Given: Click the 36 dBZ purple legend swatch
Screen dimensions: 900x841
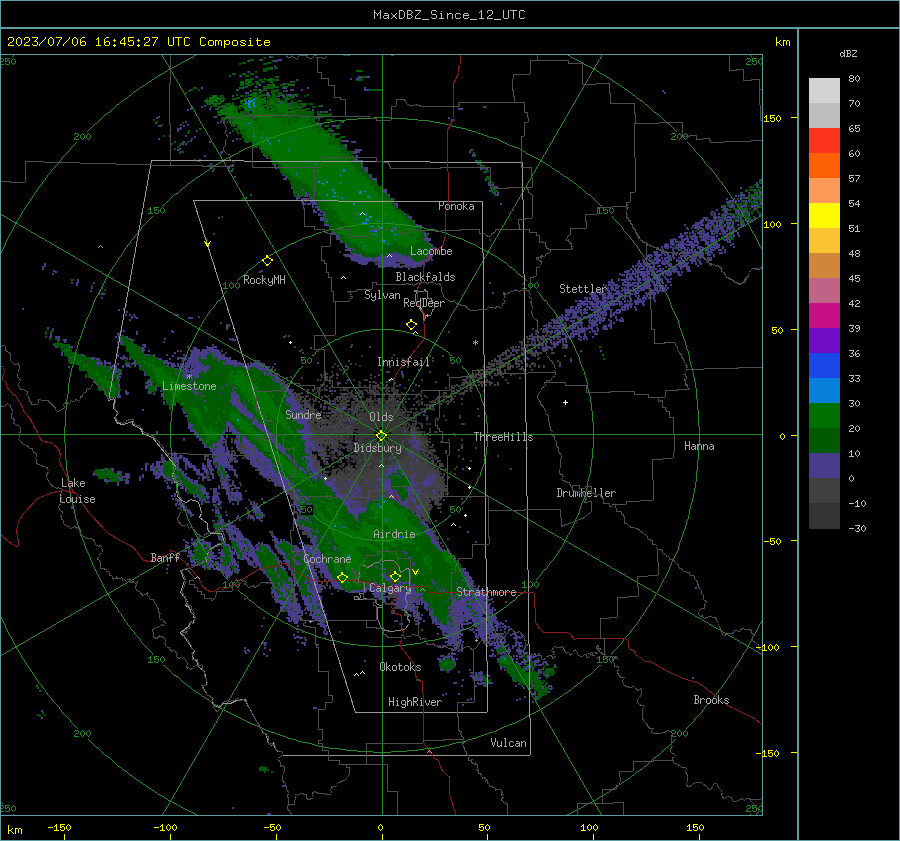Looking at the screenshot, I should coord(824,341).
